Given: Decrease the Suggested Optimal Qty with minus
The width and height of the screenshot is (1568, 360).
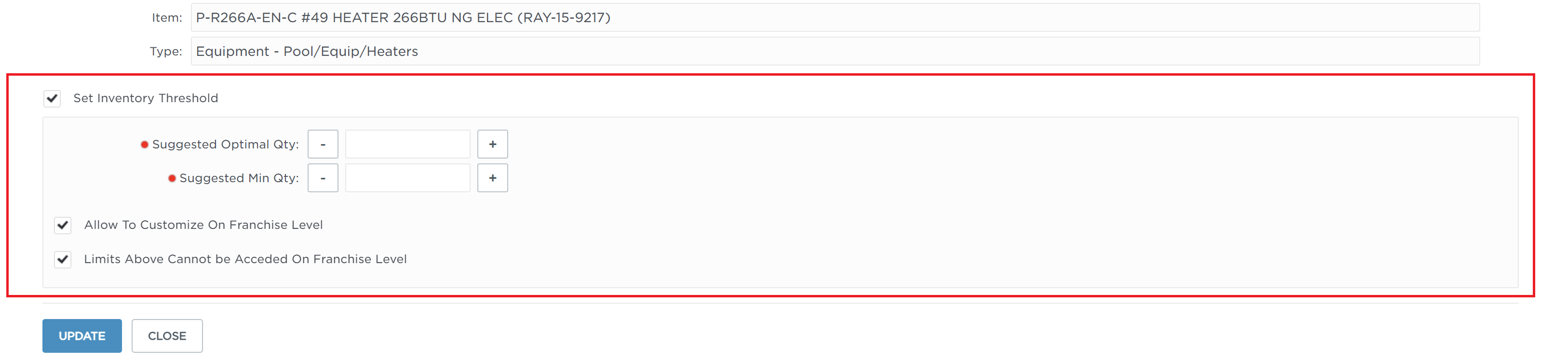Looking at the screenshot, I should pyautogui.click(x=323, y=144).
